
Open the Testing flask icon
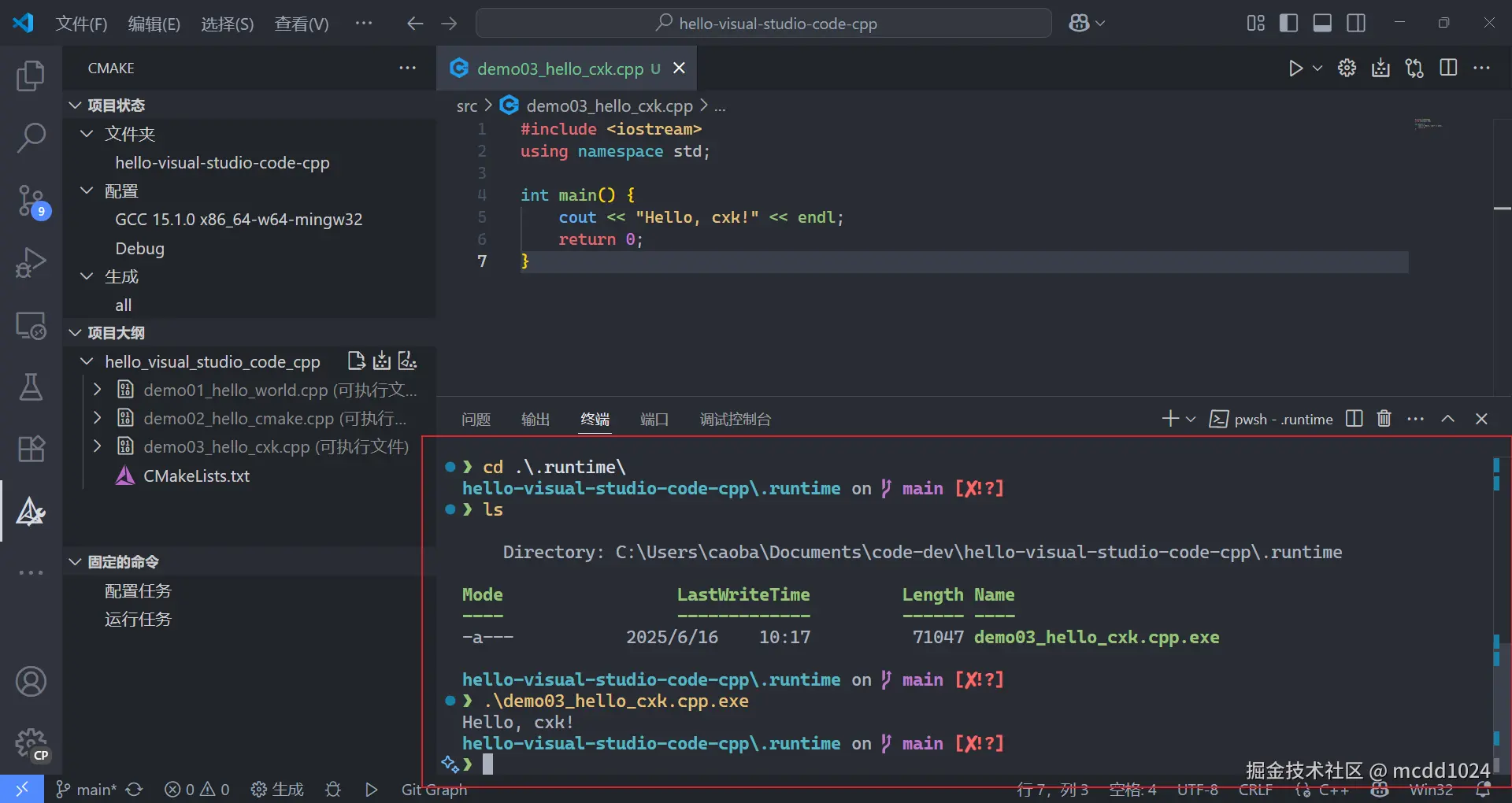[x=31, y=387]
